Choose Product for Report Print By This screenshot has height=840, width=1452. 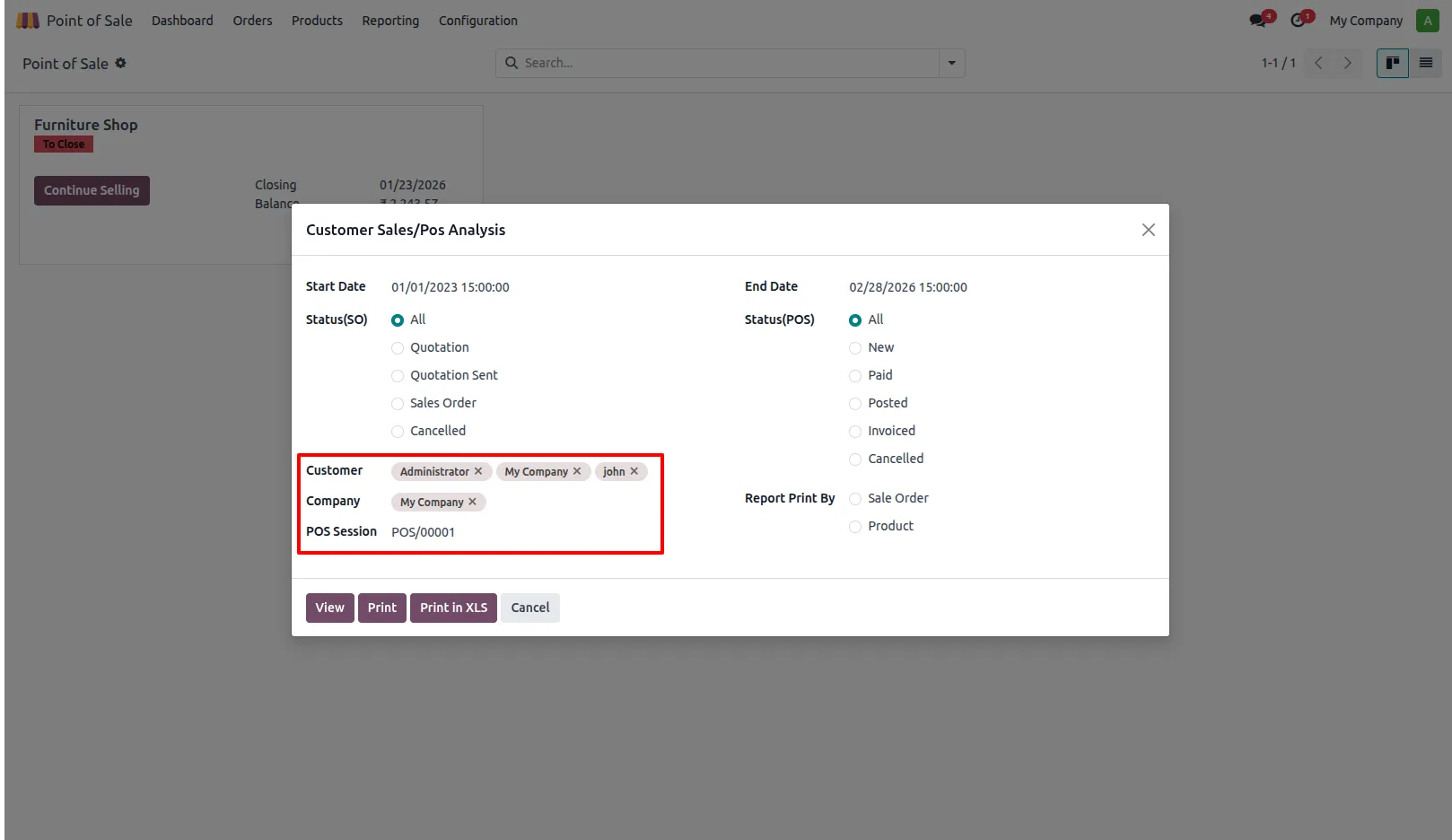point(855,527)
